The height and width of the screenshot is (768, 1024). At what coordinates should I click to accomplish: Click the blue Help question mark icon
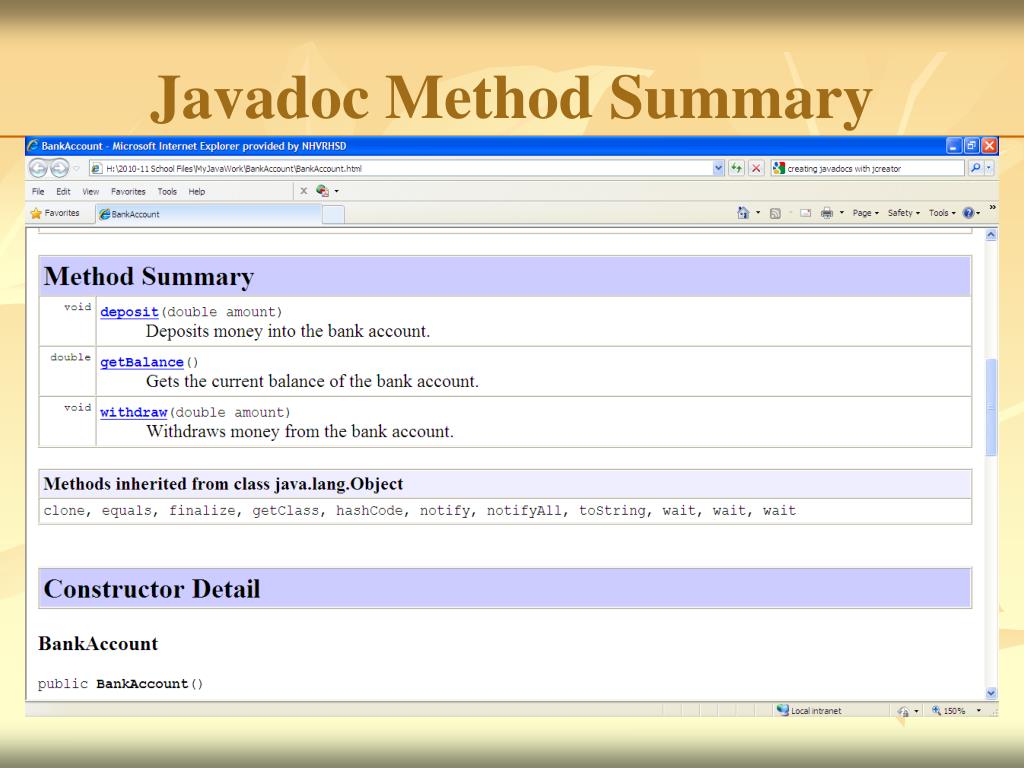tap(968, 213)
